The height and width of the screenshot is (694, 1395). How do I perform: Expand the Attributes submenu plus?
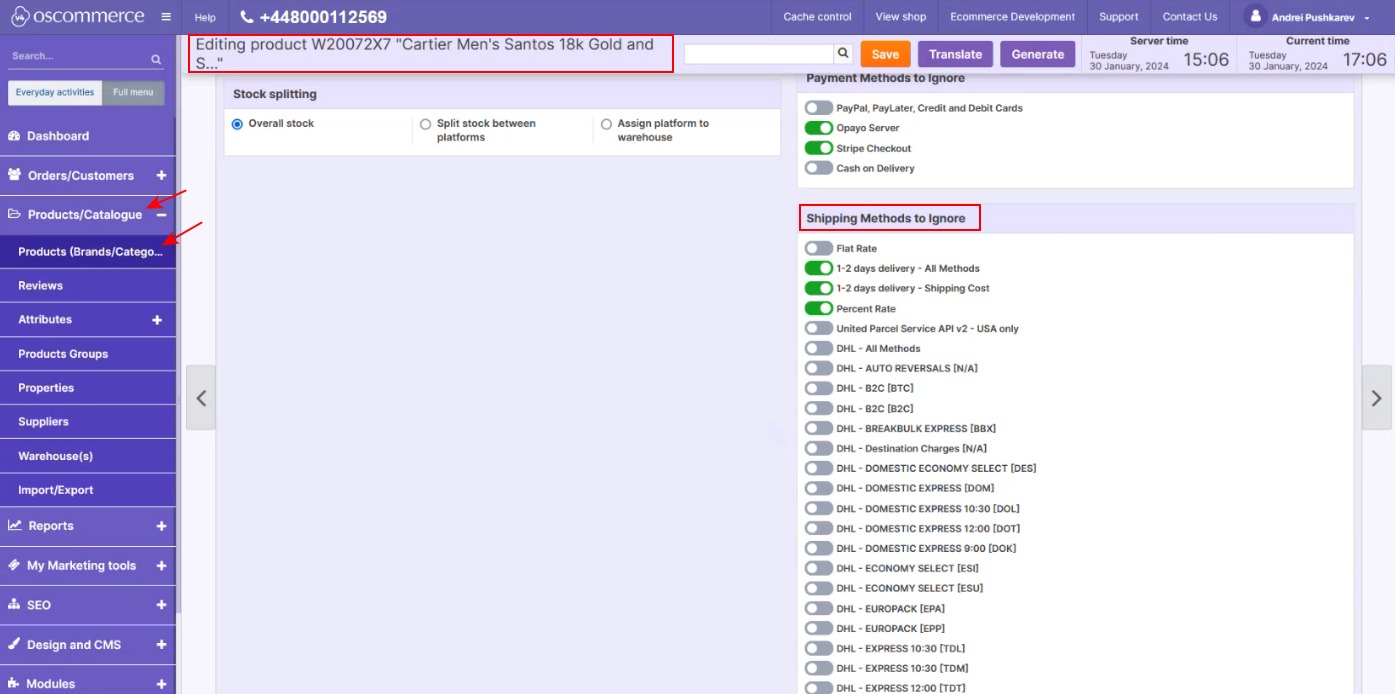[157, 320]
